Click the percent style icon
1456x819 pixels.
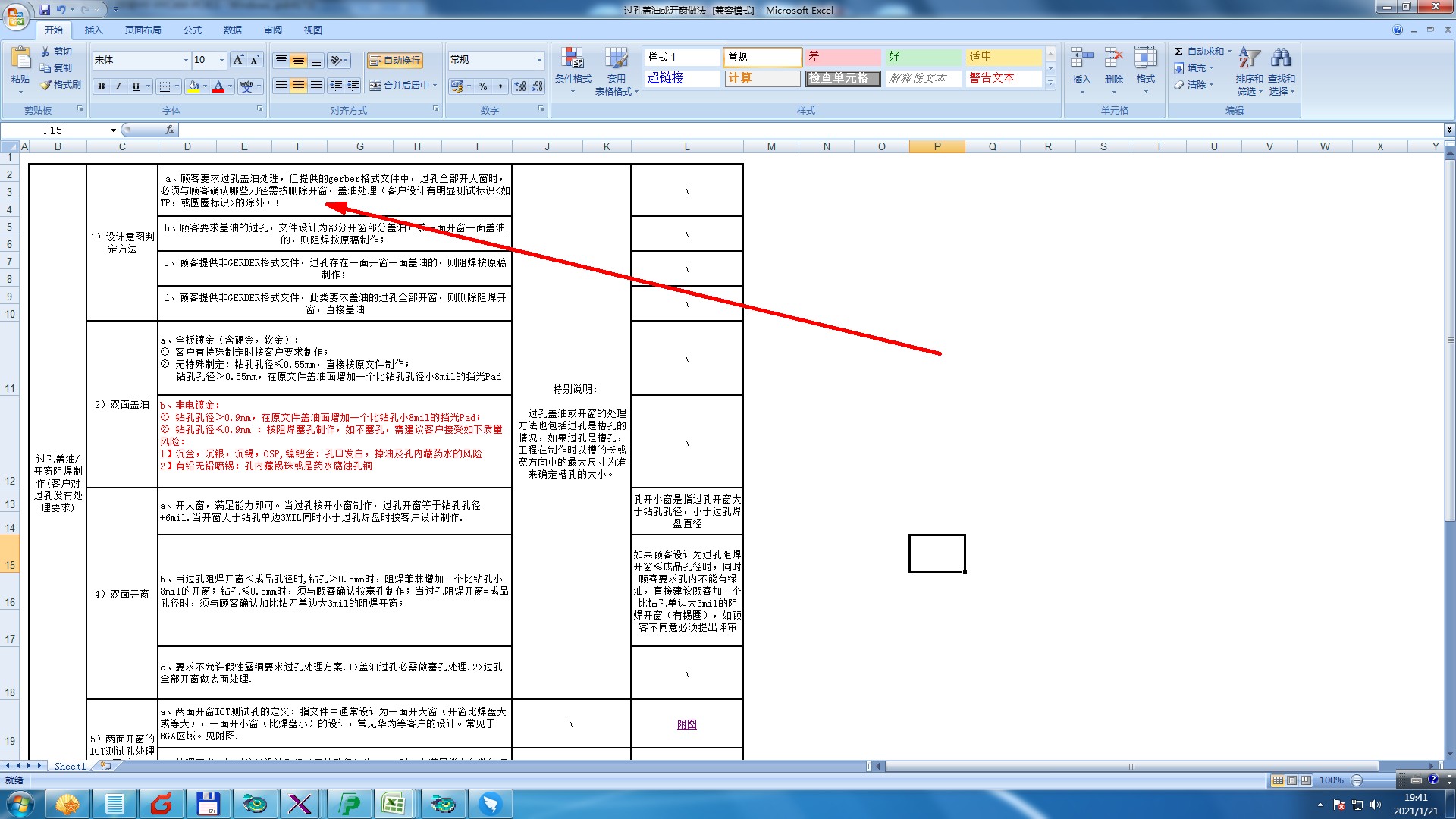pos(483,86)
